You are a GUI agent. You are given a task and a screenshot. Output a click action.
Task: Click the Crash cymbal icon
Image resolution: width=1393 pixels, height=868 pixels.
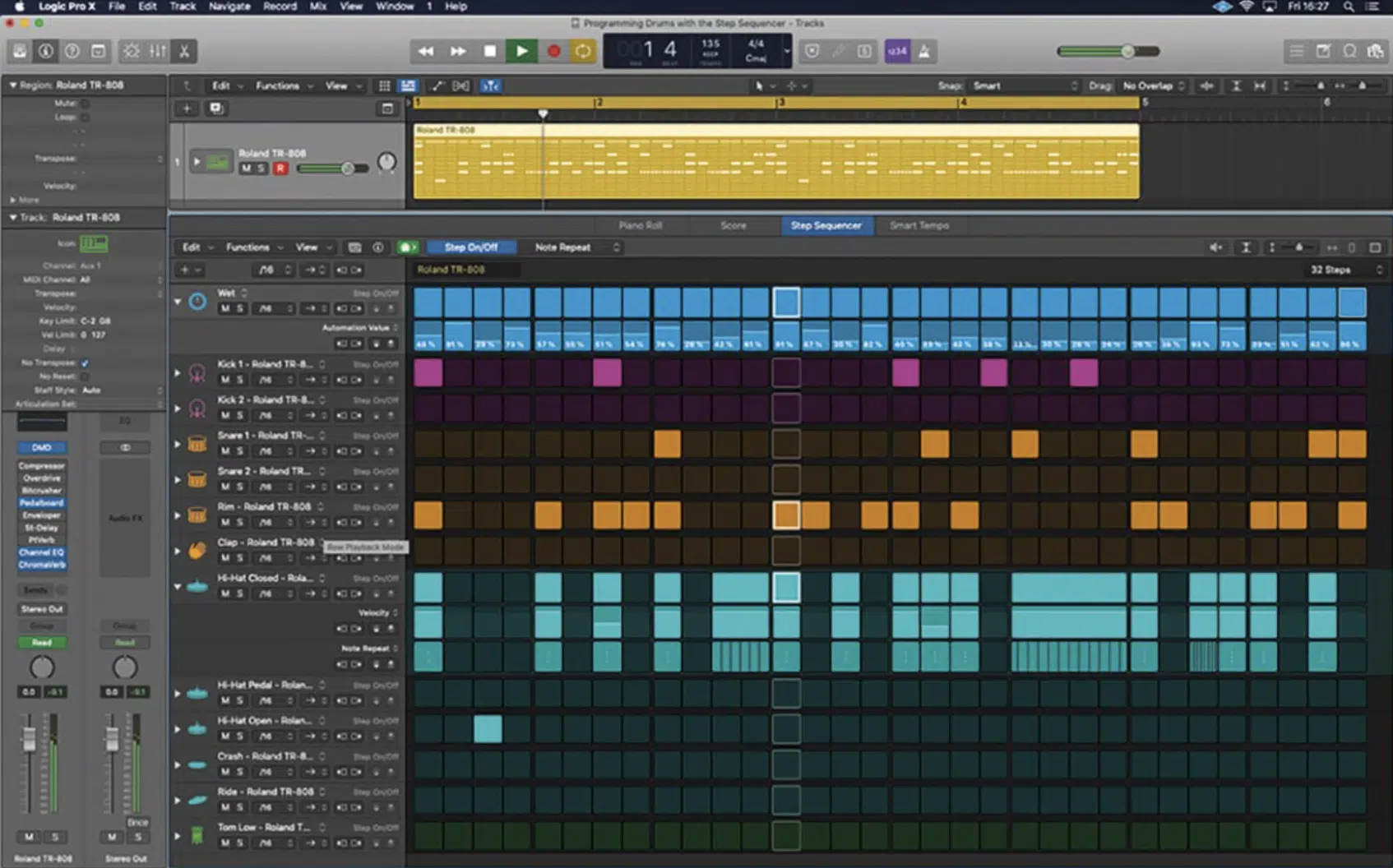(x=197, y=764)
